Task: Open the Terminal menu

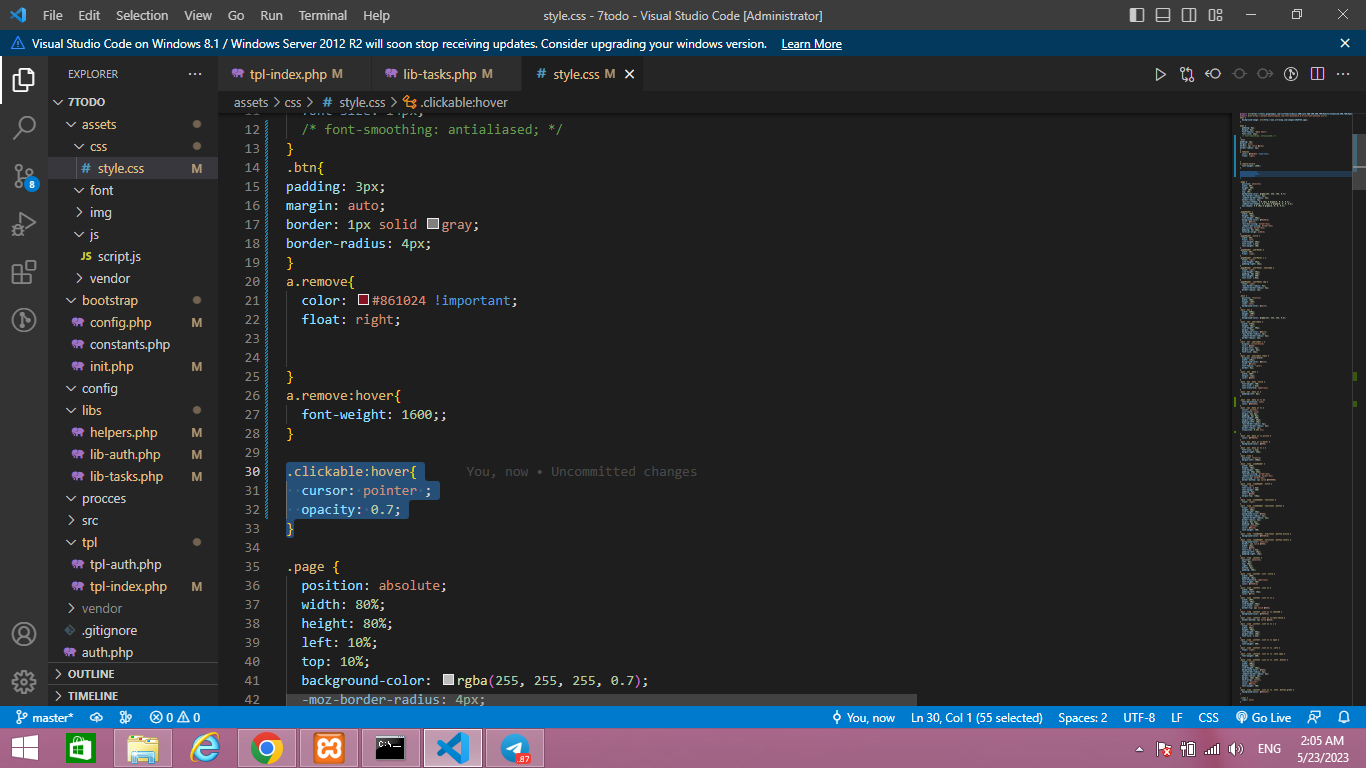Action: point(323,15)
